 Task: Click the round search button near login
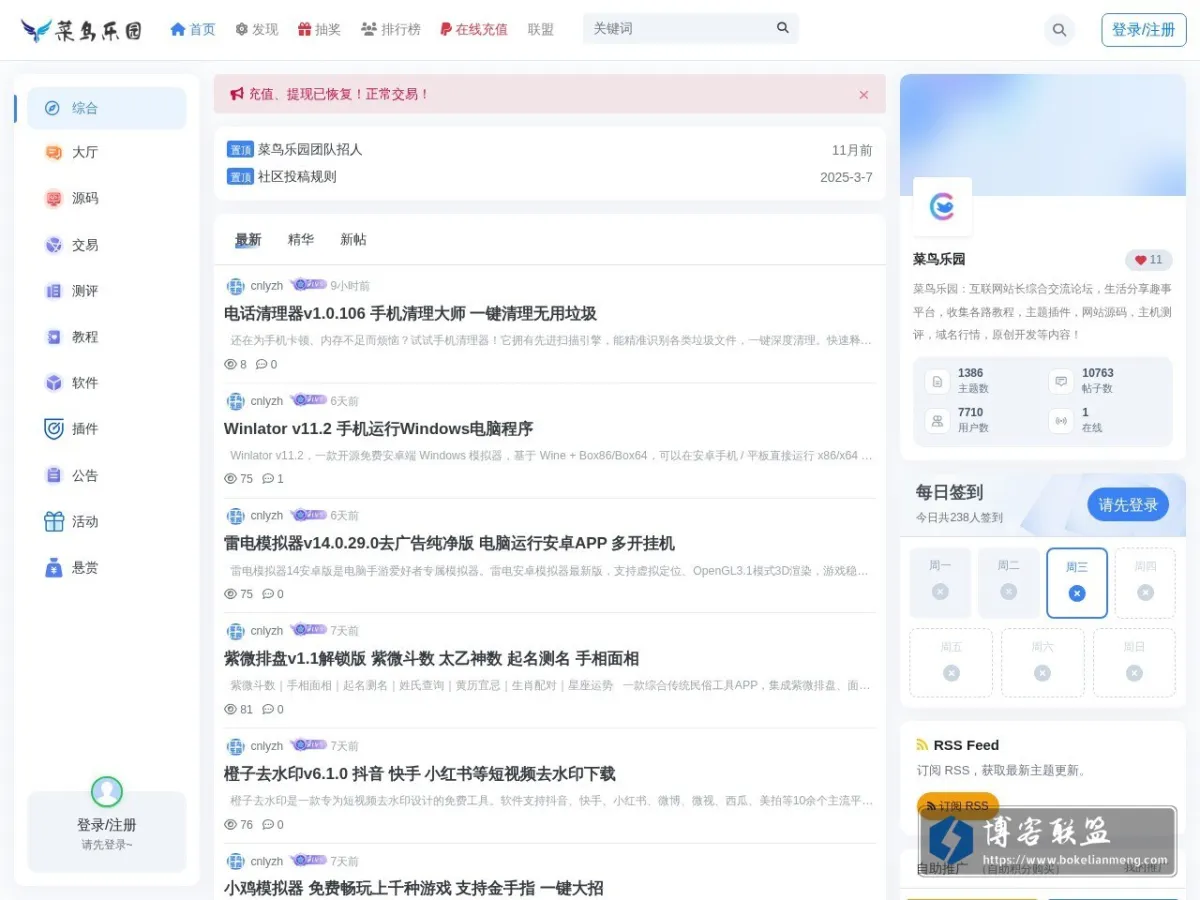(1059, 30)
